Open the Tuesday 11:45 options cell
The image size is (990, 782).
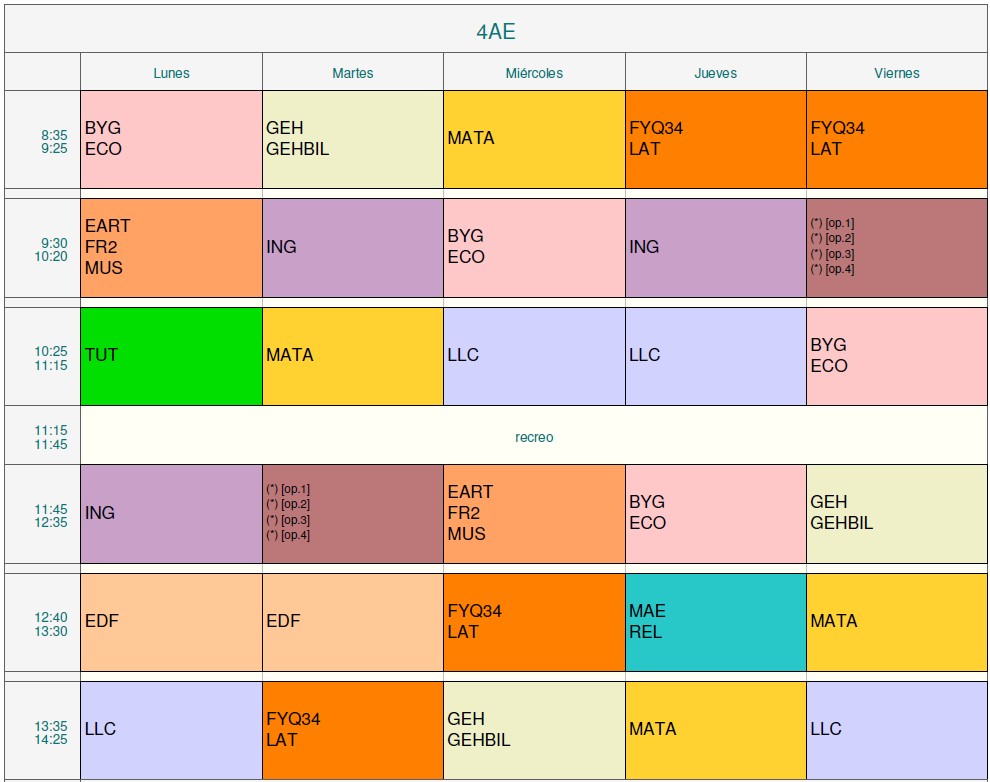coord(352,513)
